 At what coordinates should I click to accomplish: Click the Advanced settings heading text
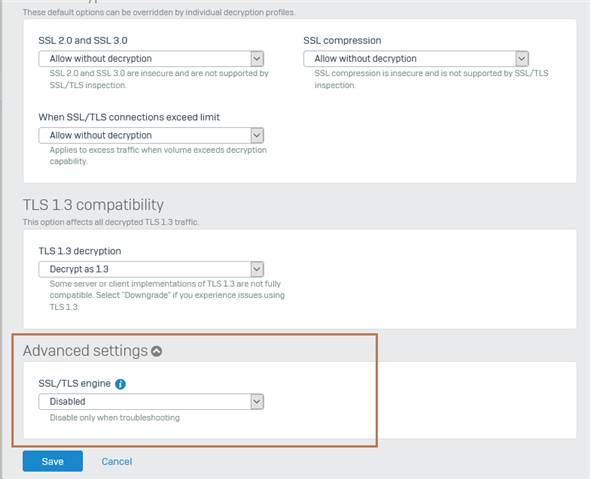85,351
